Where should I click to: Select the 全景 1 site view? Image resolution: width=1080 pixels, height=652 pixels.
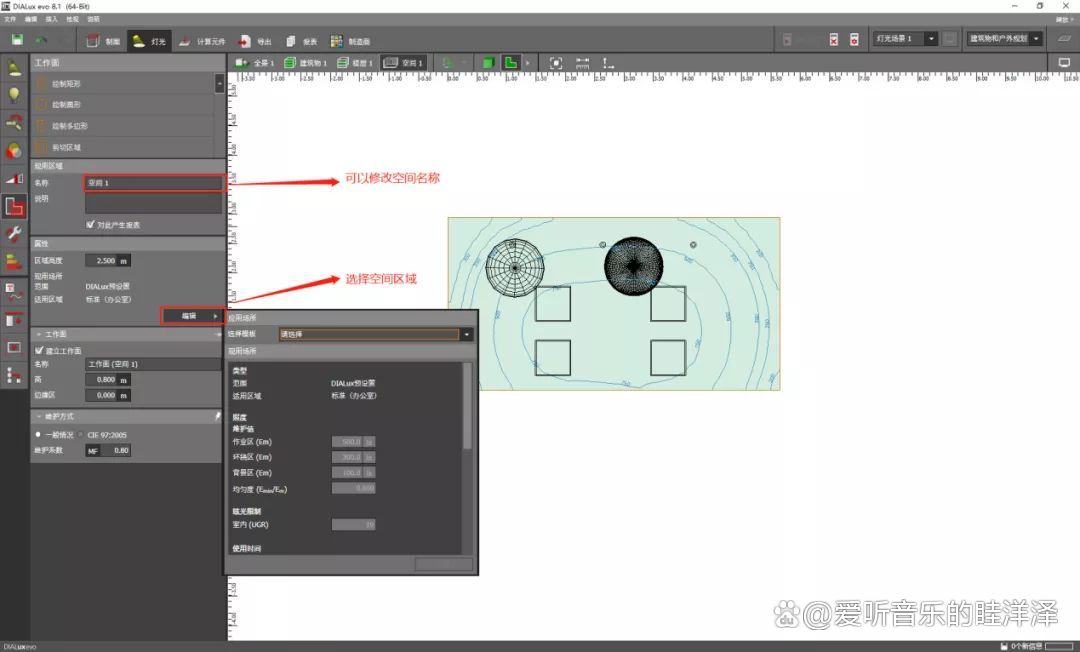click(x=254, y=63)
